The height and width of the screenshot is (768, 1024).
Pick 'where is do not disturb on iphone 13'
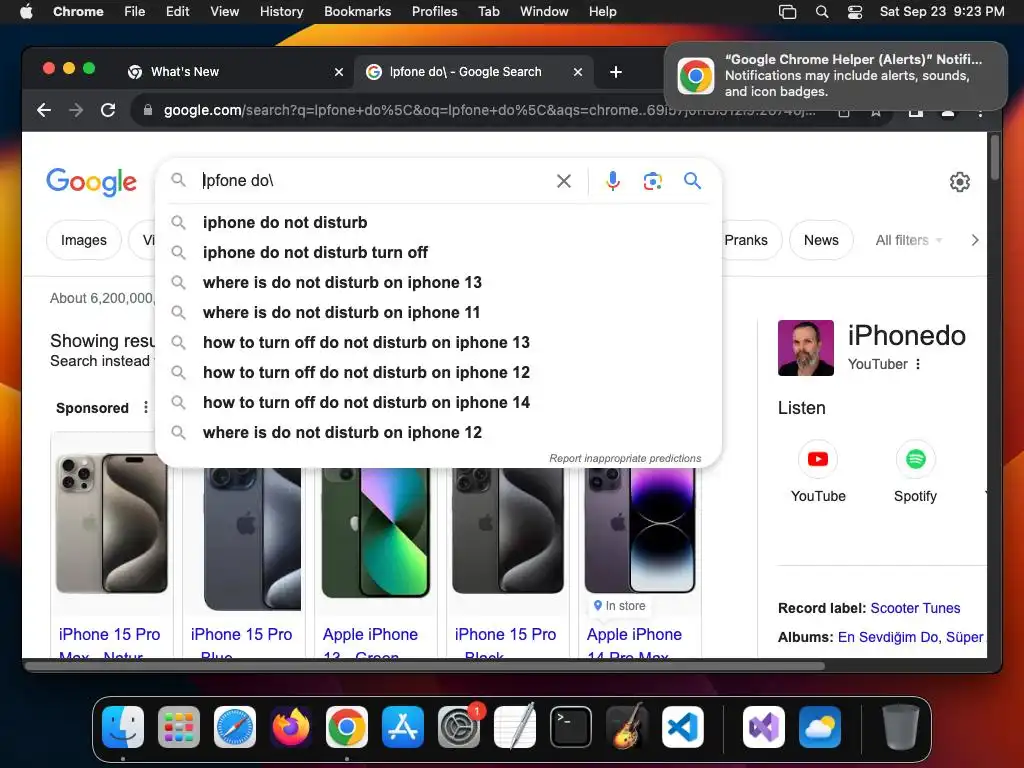pos(438,283)
